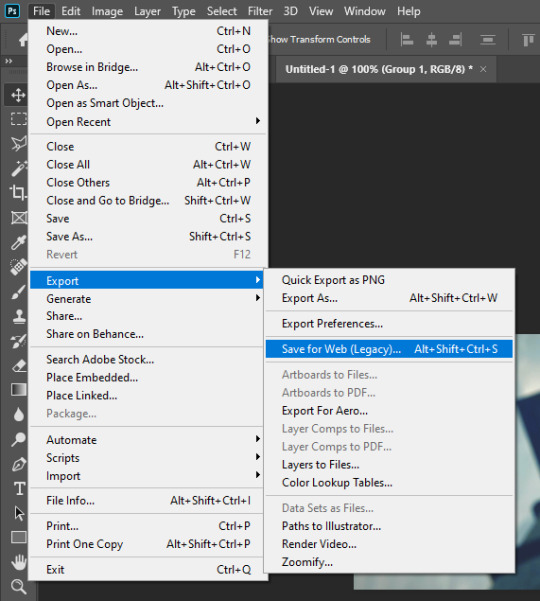Select the Dodge tool
Viewport: 540px width, 601px height.
pos(18,439)
